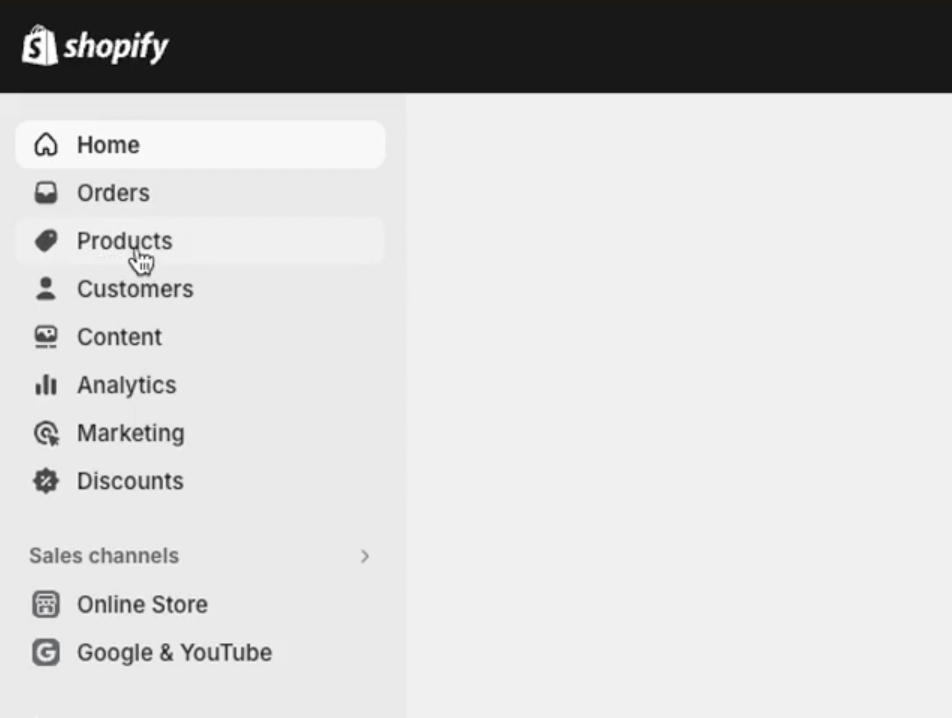Select the Marketing target icon

pos(46,433)
